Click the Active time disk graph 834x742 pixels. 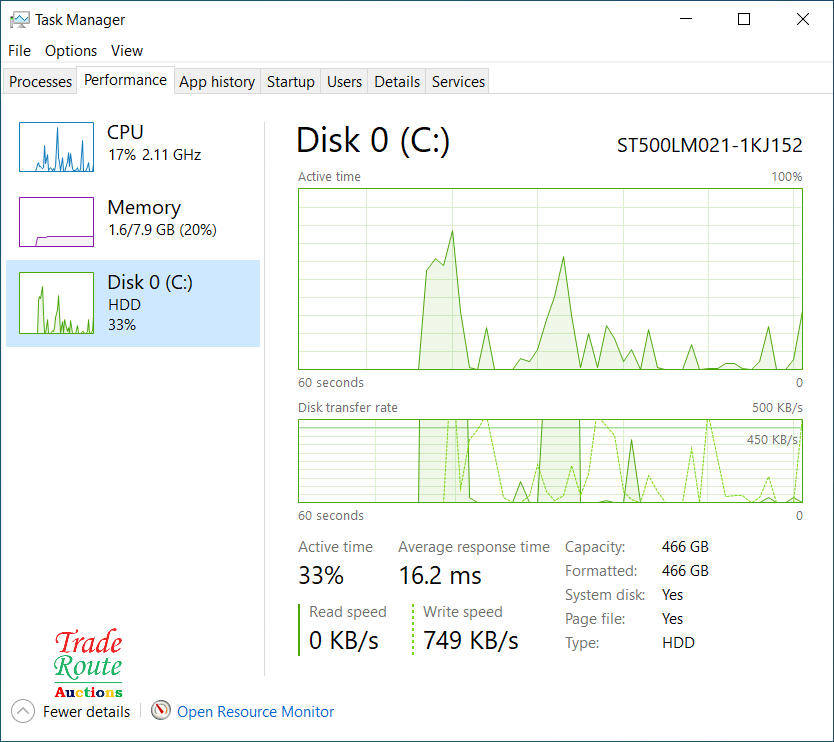(550, 278)
